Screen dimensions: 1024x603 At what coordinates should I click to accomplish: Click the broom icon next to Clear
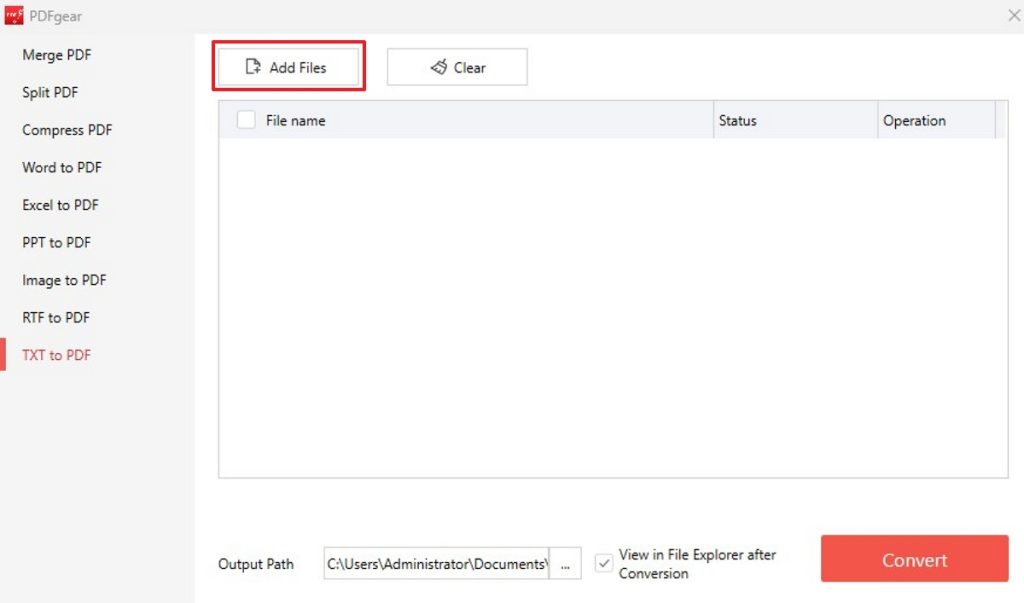pos(438,66)
